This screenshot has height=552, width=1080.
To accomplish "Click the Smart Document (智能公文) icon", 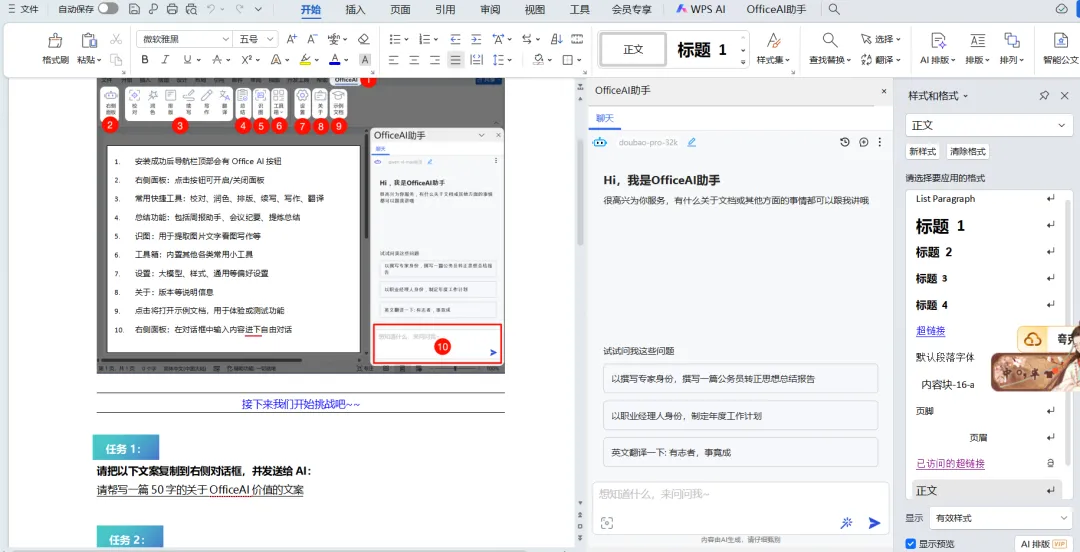I will 1061,40.
